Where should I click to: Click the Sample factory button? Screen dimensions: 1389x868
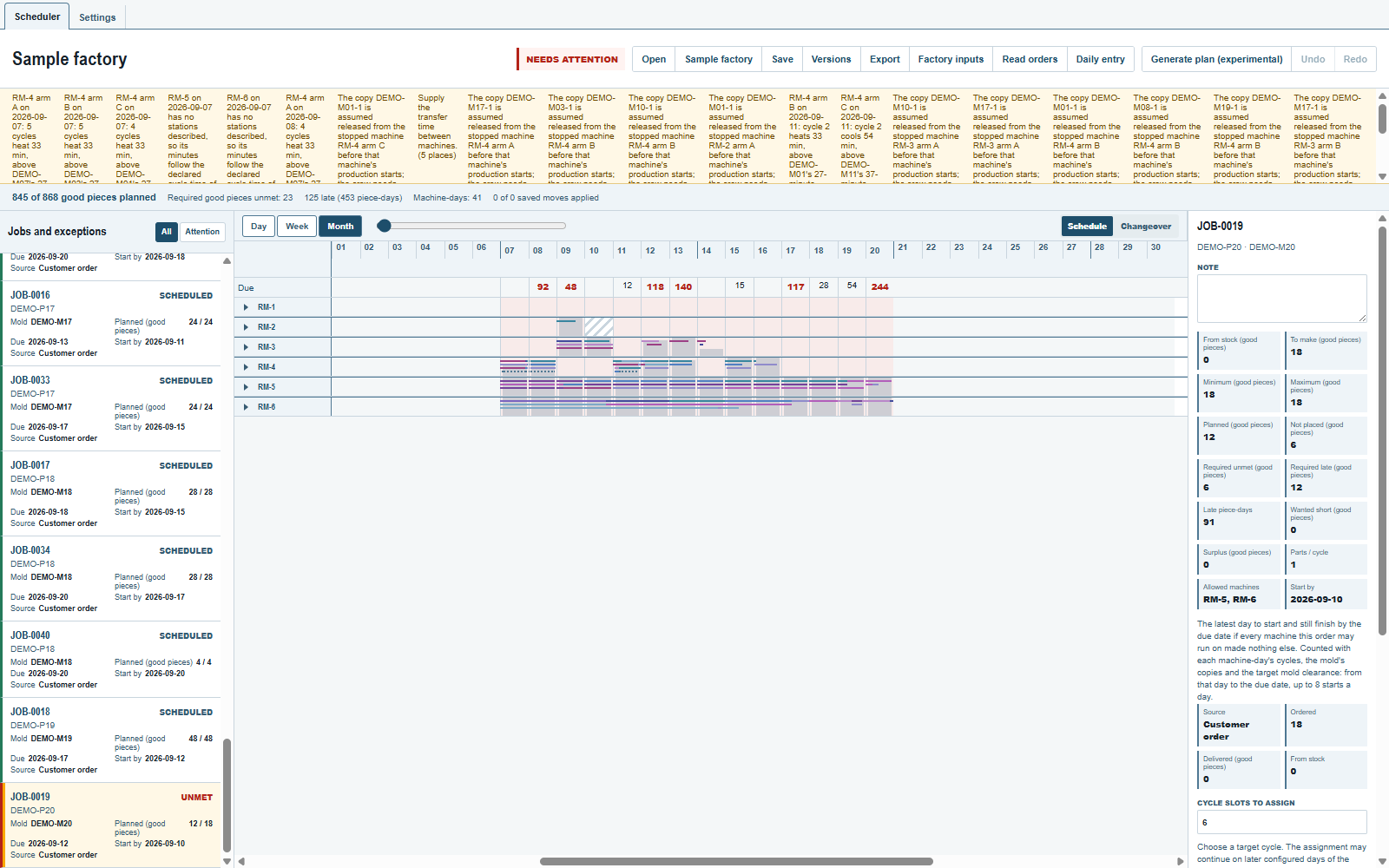coord(719,59)
